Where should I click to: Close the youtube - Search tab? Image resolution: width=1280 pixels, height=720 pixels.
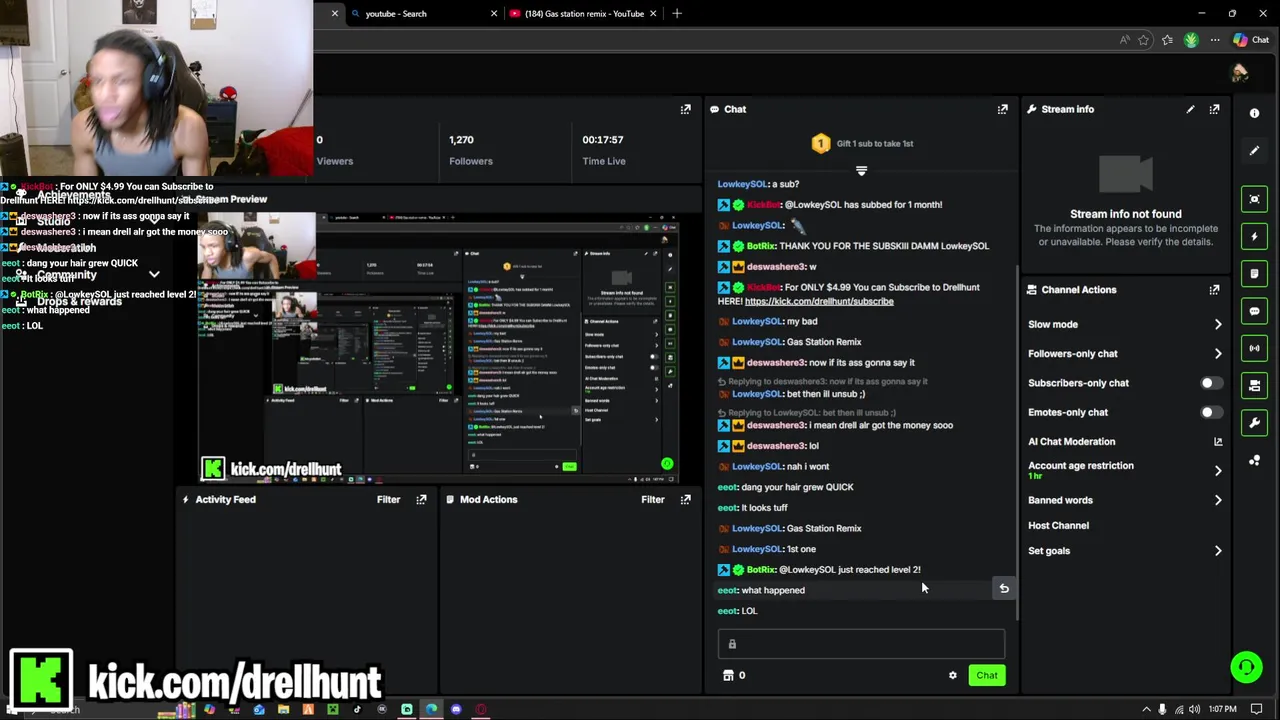[x=494, y=13]
